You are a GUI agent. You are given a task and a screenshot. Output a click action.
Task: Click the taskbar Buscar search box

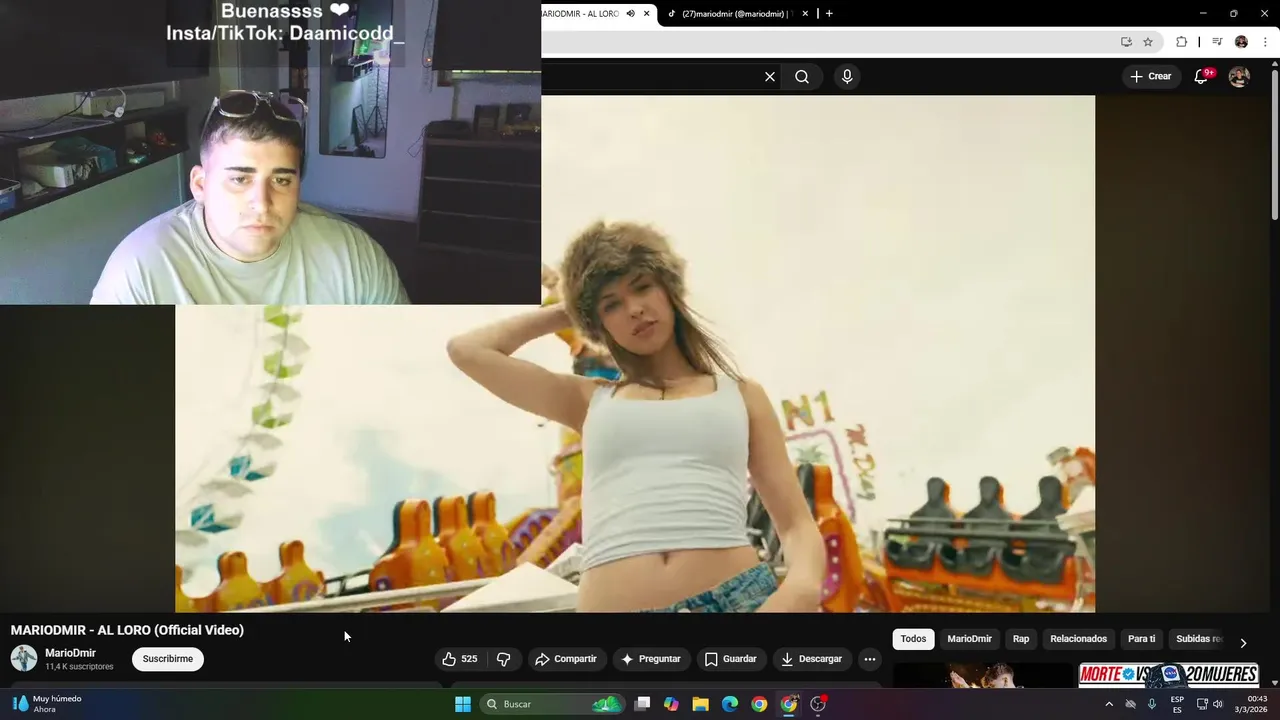[552, 704]
